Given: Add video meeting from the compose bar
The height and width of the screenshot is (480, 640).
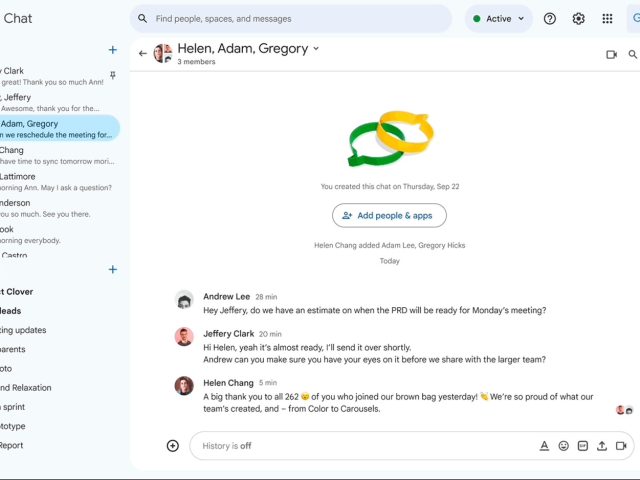Looking at the screenshot, I should tap(621, 446).
